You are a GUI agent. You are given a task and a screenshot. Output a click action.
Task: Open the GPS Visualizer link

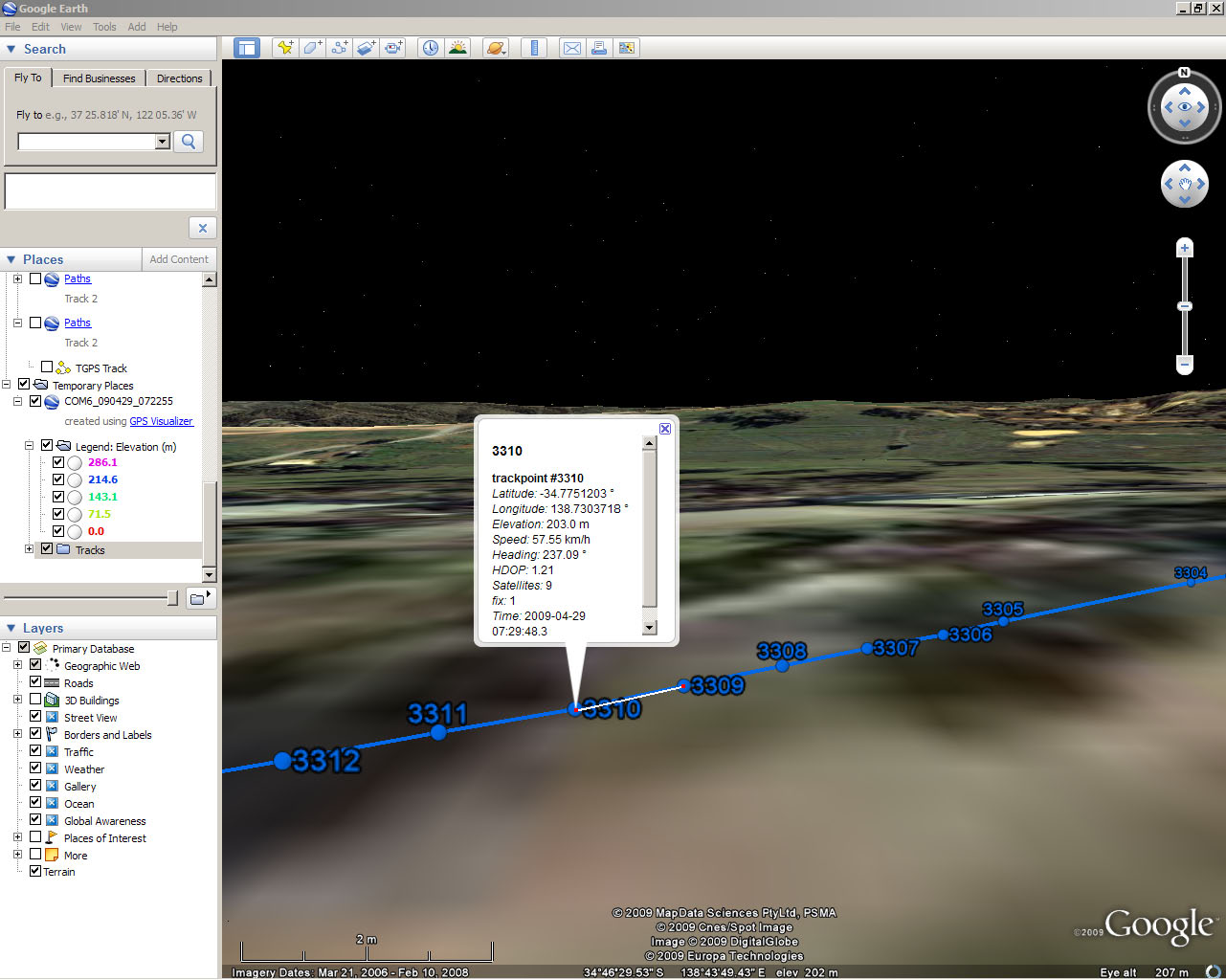point(161,421)
